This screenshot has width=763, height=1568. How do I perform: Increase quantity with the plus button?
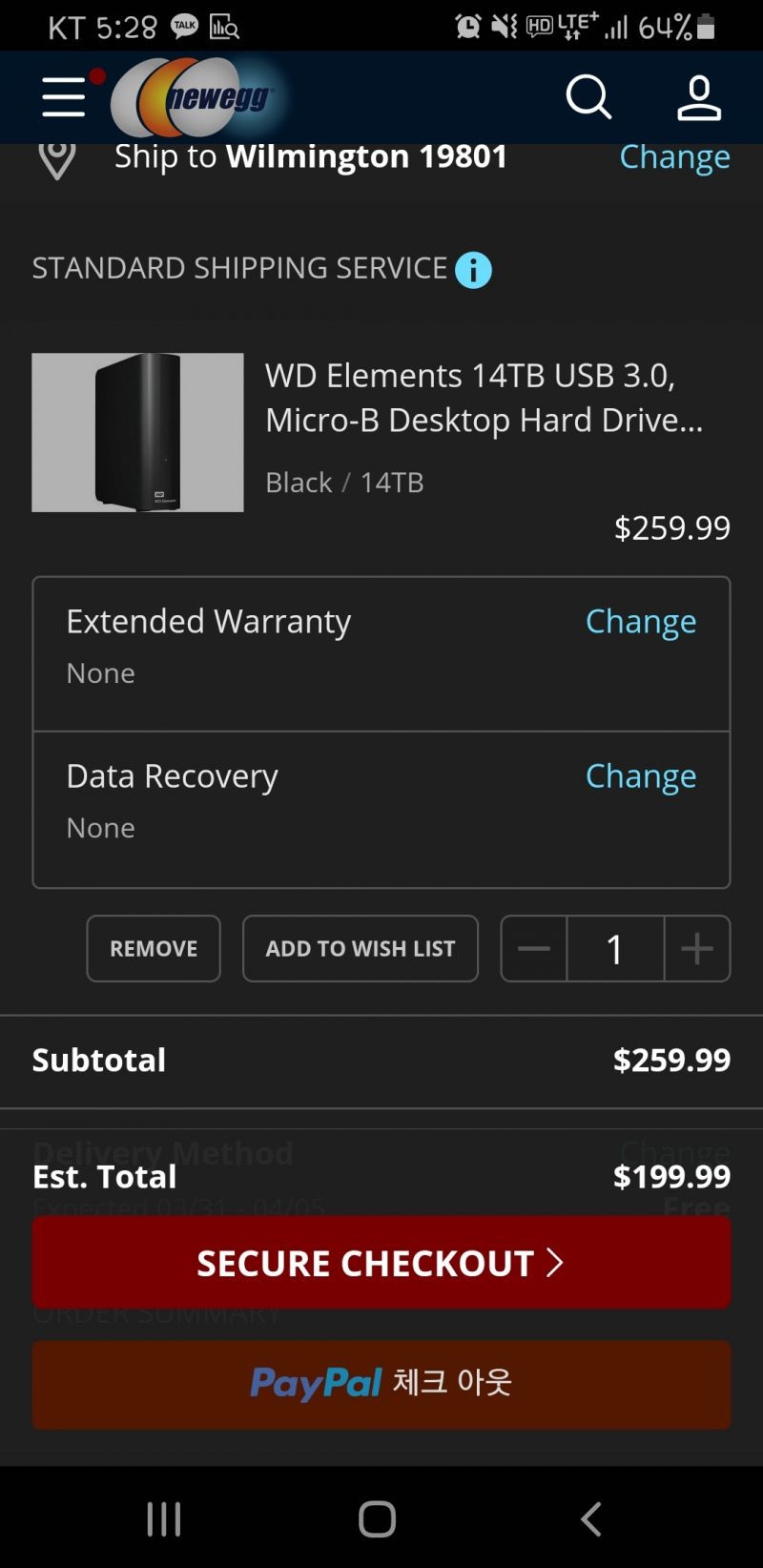pyautogui.click(x=697, y=948)
